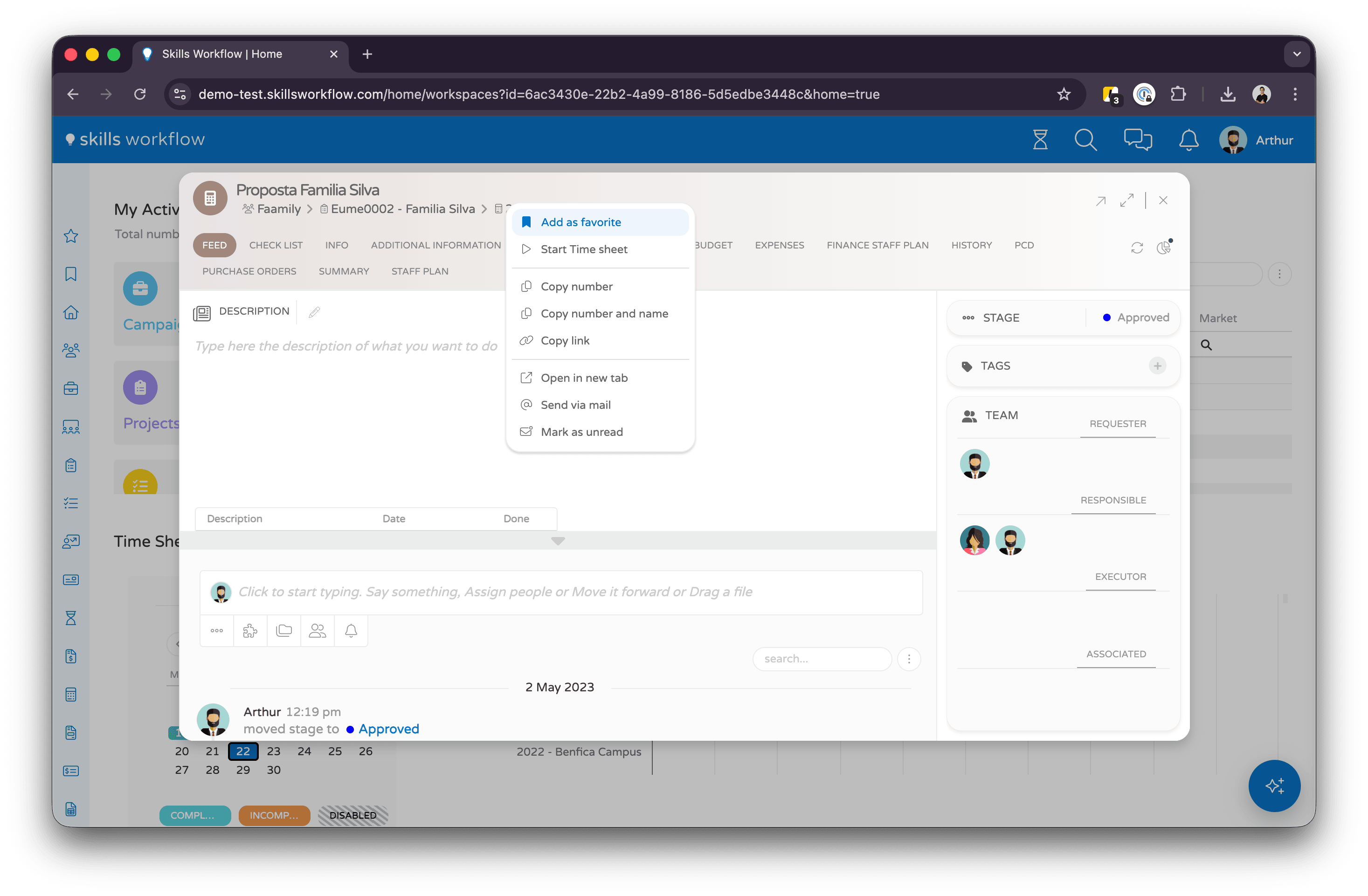Open the Approved stage dropdown

(x=1136, y=318)
